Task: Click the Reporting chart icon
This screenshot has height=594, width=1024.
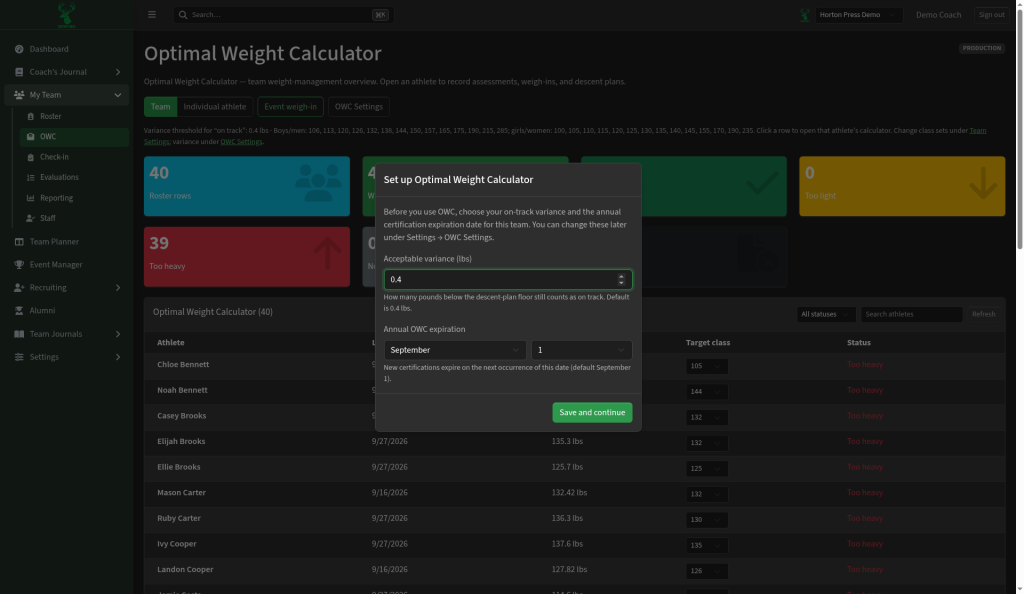Action: pos(31,198)
